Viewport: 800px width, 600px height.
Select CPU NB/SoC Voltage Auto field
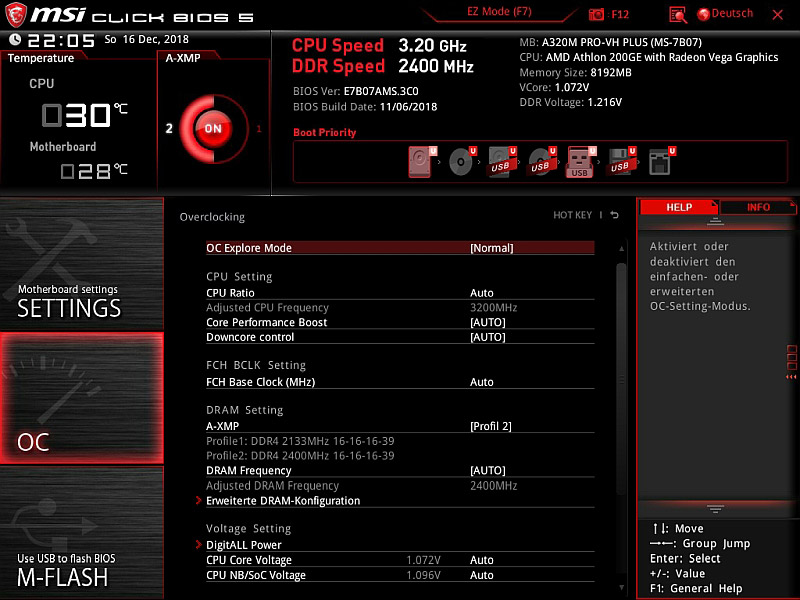(x=400, y=575)
